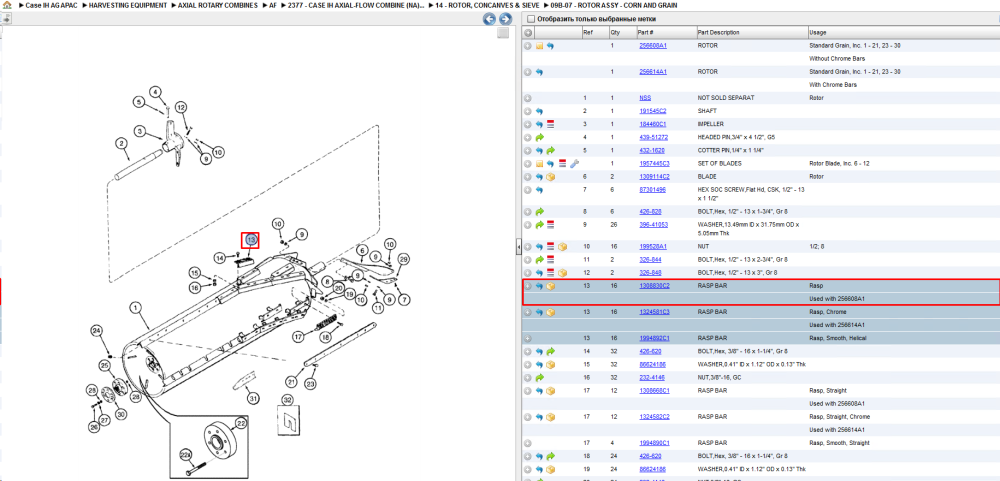Screen dimensions: 1000x481
Task: Select callout 31 on the diagram
Action: tap(254, 399)
